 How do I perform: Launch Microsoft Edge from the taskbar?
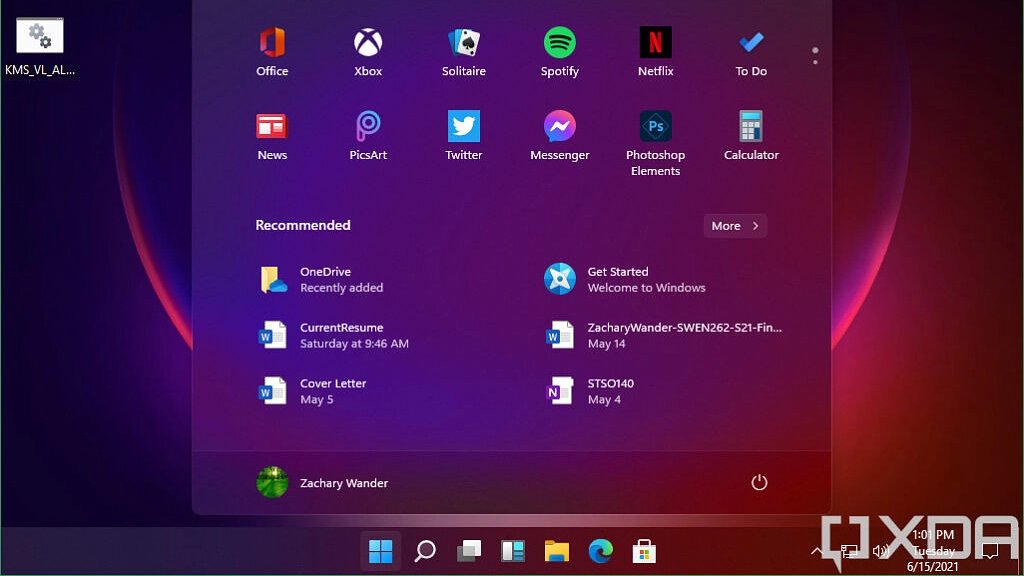click(600, 551)
